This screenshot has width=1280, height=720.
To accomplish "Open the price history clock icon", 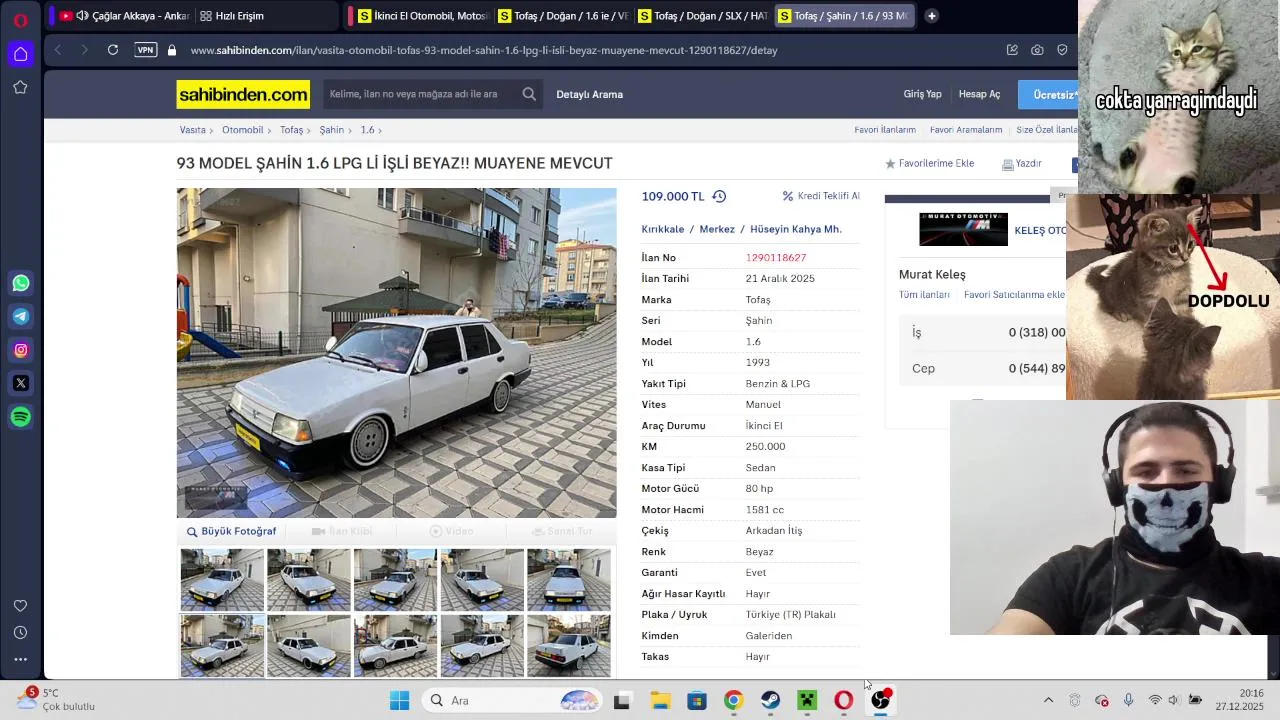I will [719, 196].
